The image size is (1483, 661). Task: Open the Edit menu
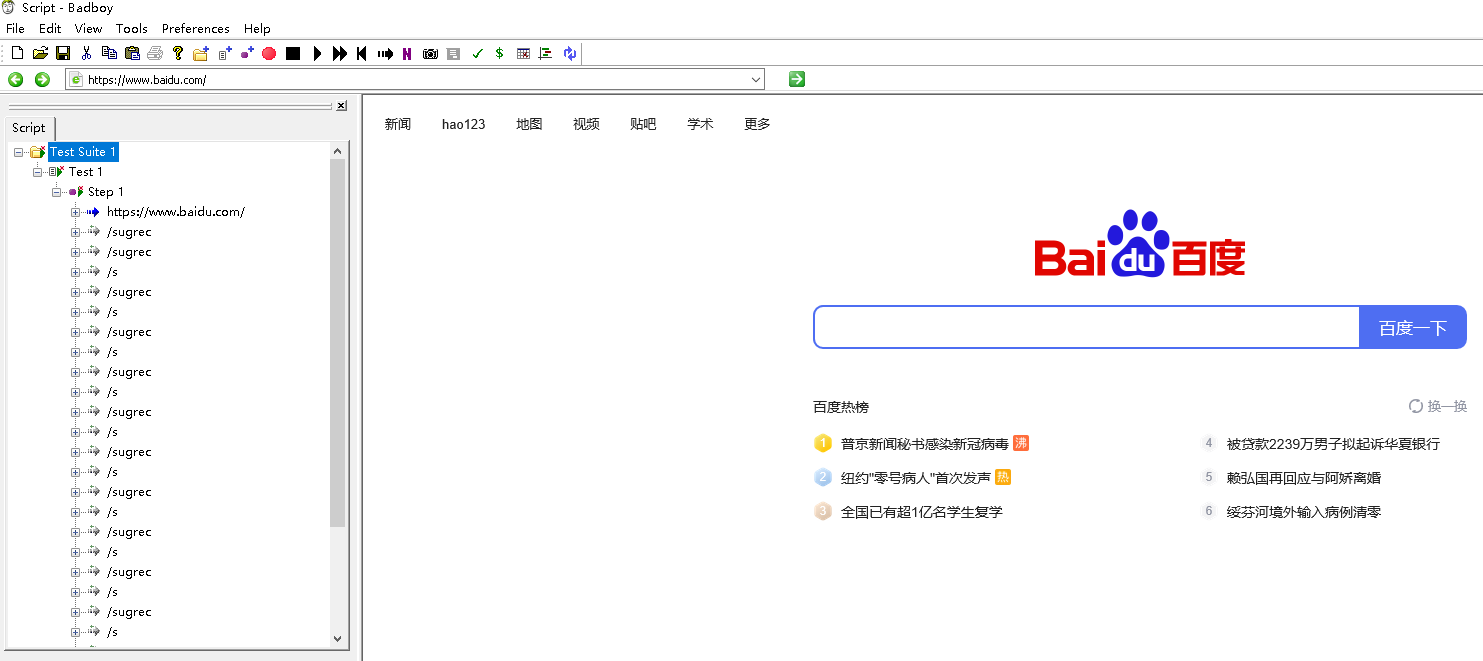50,28
